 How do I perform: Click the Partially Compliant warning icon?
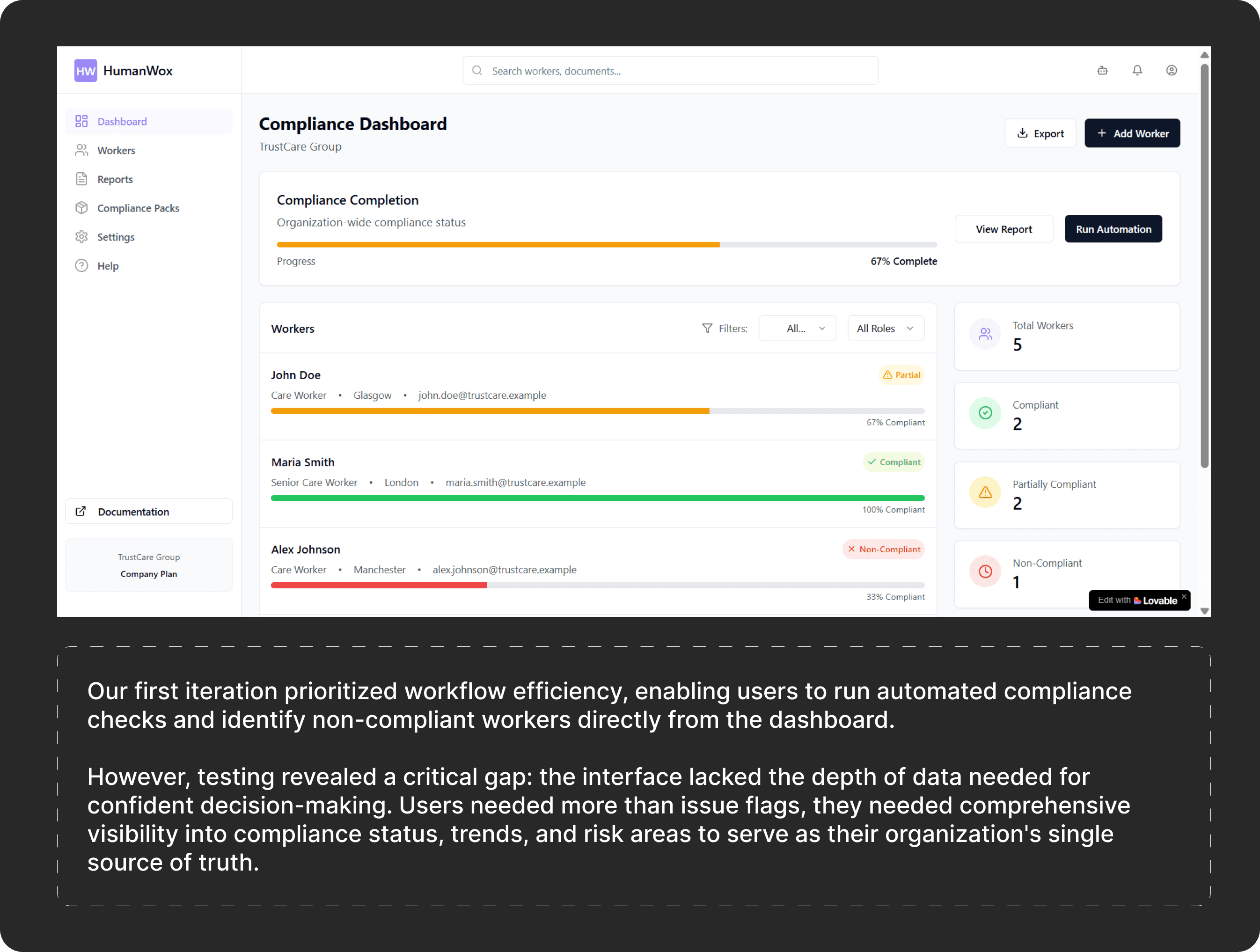click(x=985, y=492)
